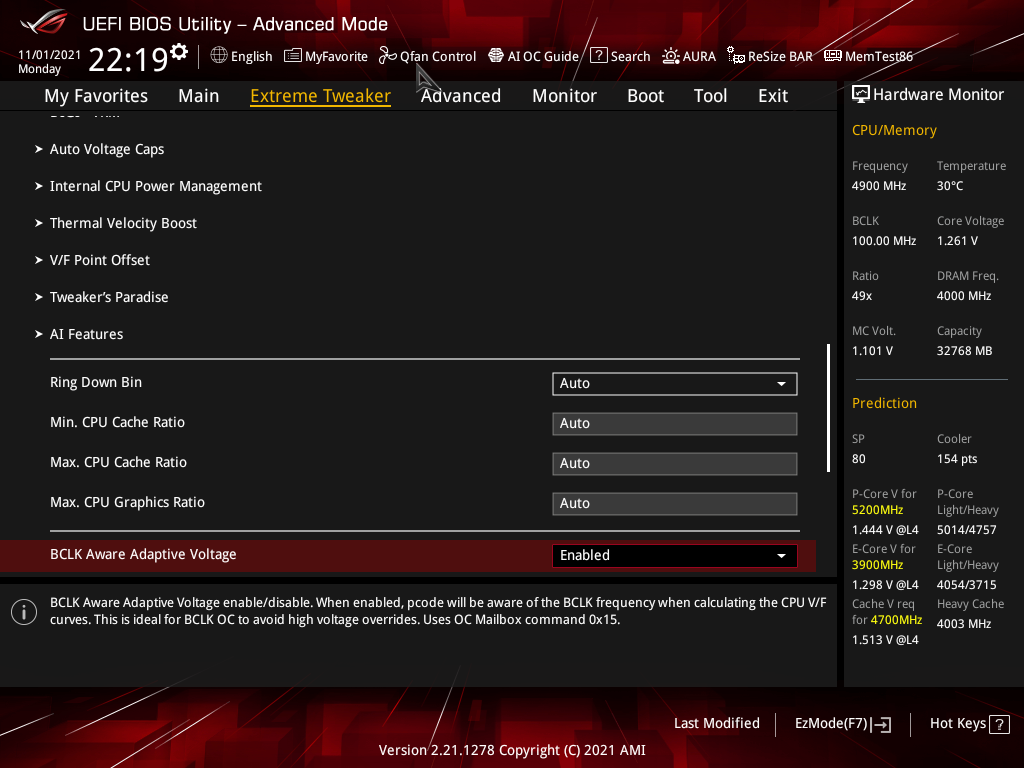Viewport: 1024px width, 768px height.
Task: Launch MemTest86 icon
Action: (x=833, y=56)
